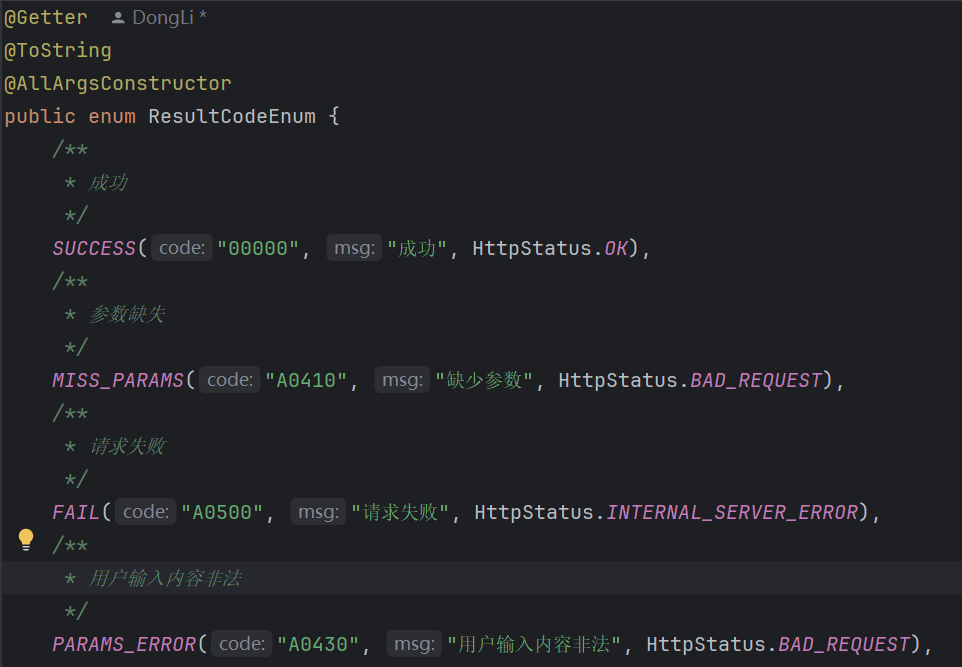Click the @AllArgsConstructor annotation
Viewport: 962px width, 667px height.
click(118, 83)
